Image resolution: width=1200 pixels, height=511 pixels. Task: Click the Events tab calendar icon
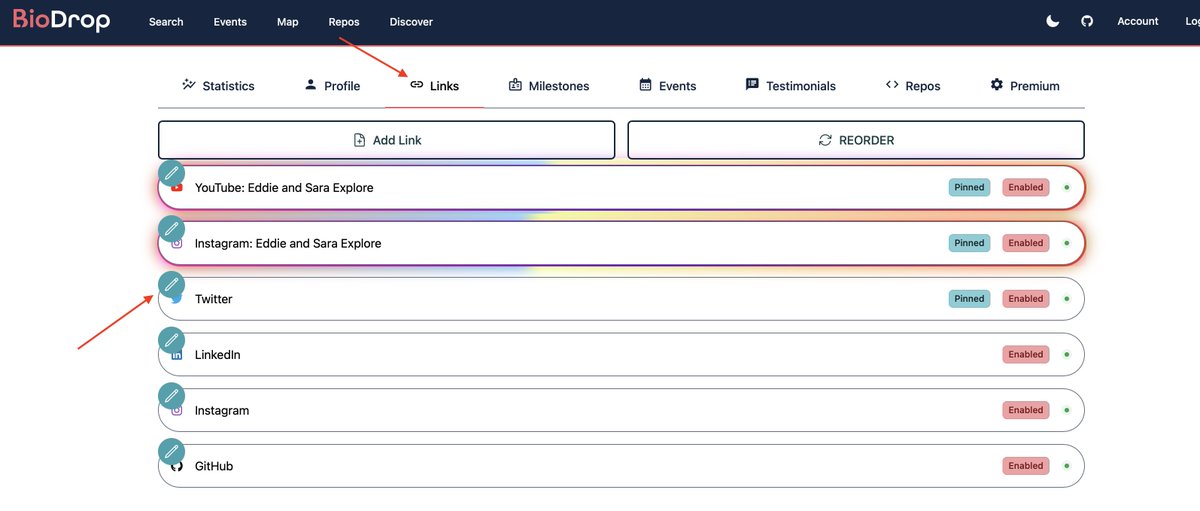[x=646, y=85]
